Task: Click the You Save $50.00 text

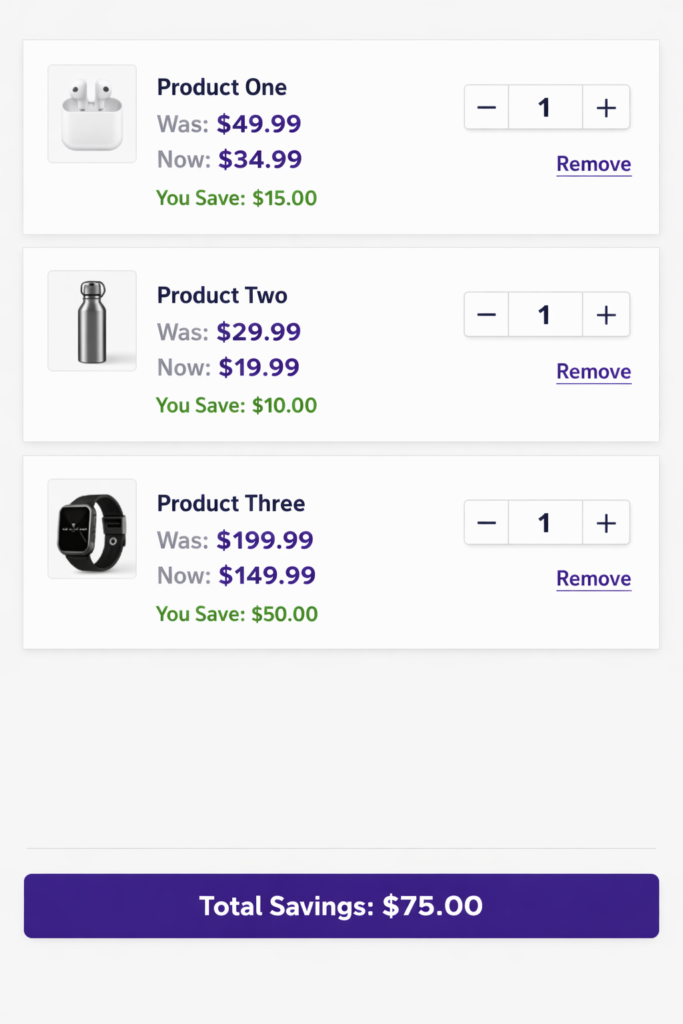Action: click(x=236, y=613)
